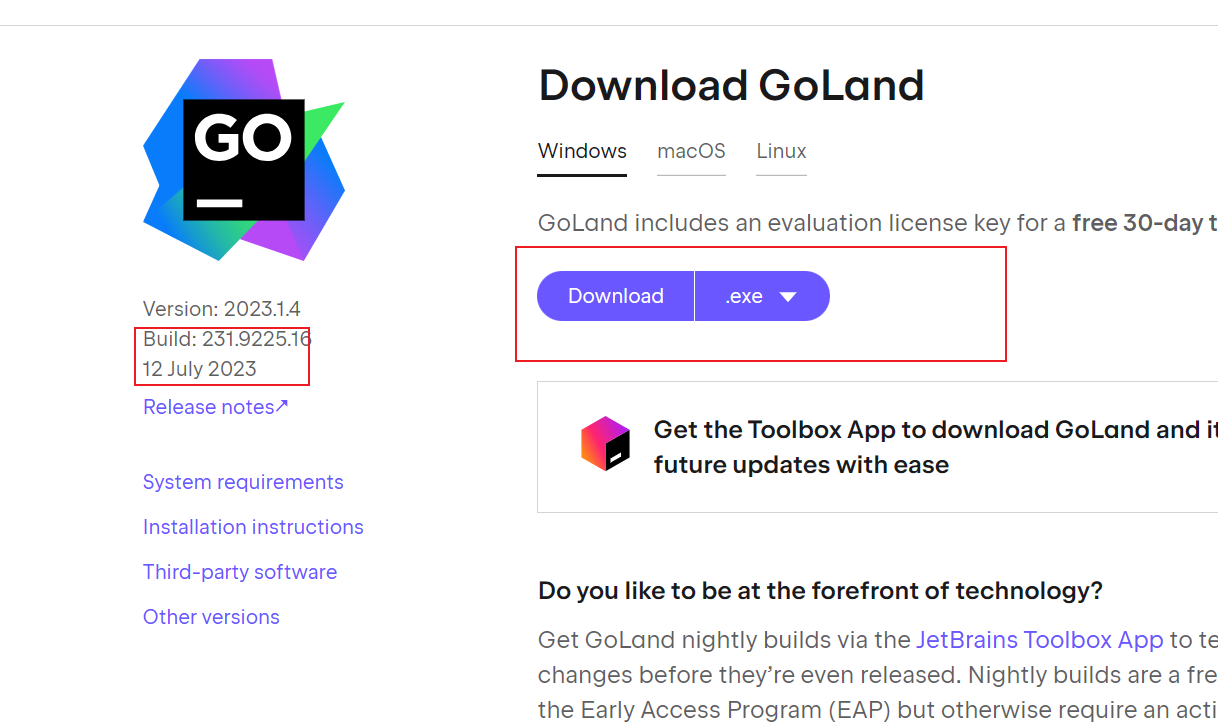Viewport: 1218px width, 724px height.
Task: Click the forefront of technology heading
Action: coord(820,591)
